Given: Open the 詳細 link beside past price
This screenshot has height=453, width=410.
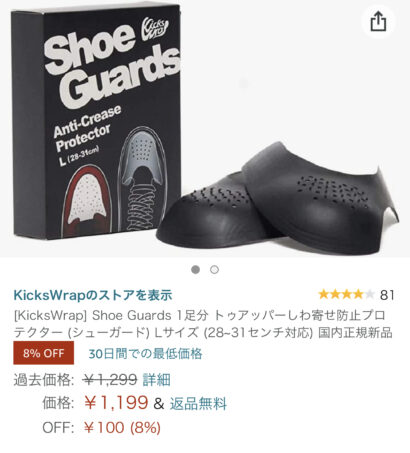Looking at the screenshot, I should 156,380.
